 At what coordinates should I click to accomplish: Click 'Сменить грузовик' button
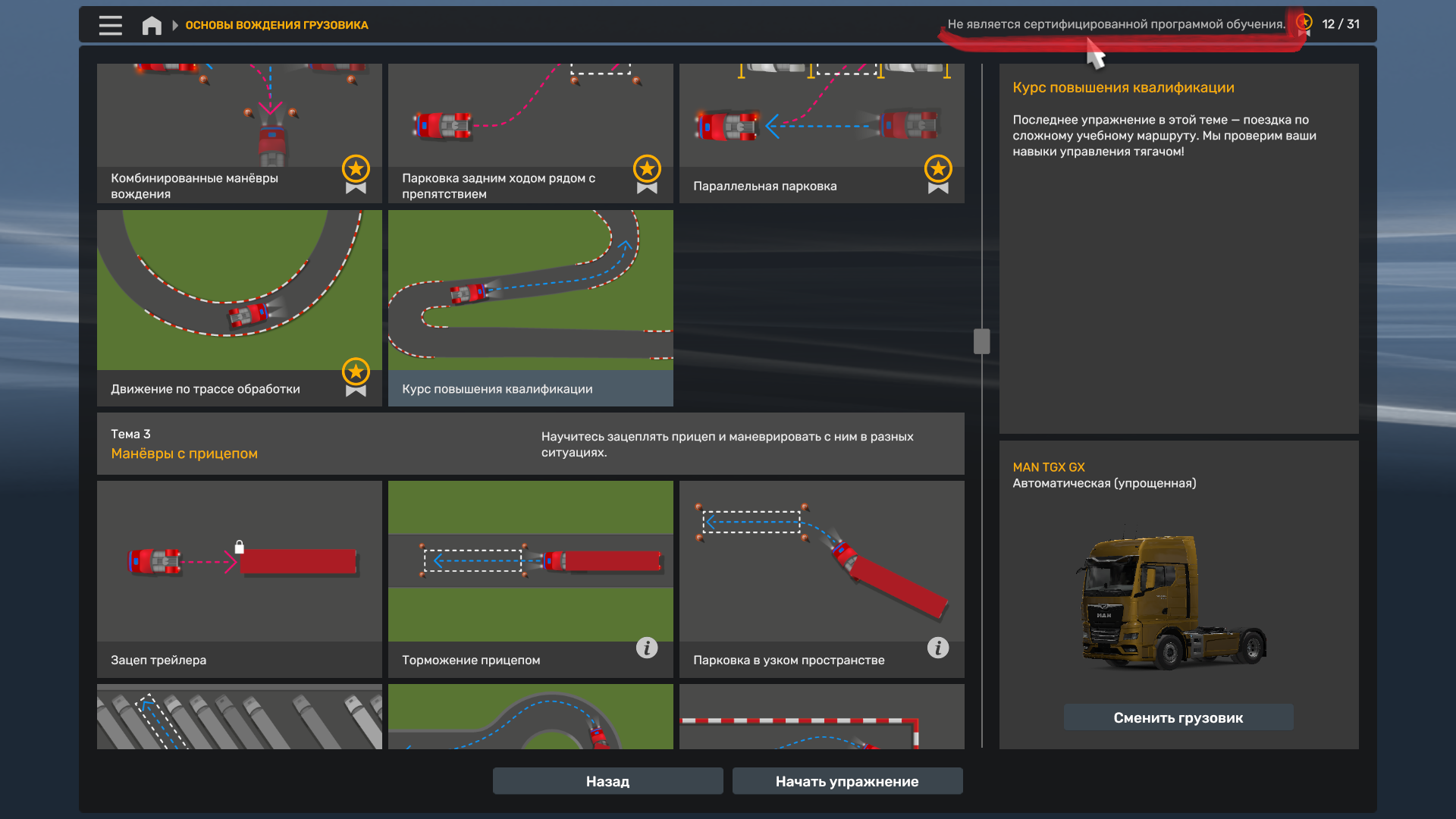[x=1178, y=717]
